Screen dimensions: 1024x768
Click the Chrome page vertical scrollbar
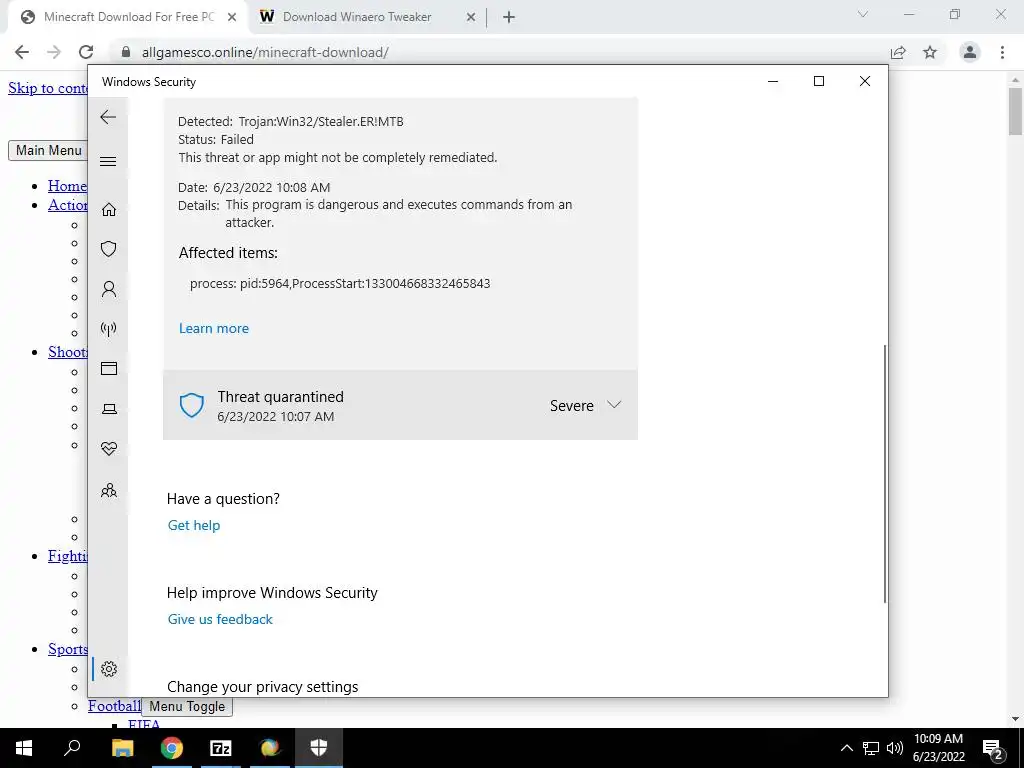(1015, 111)
